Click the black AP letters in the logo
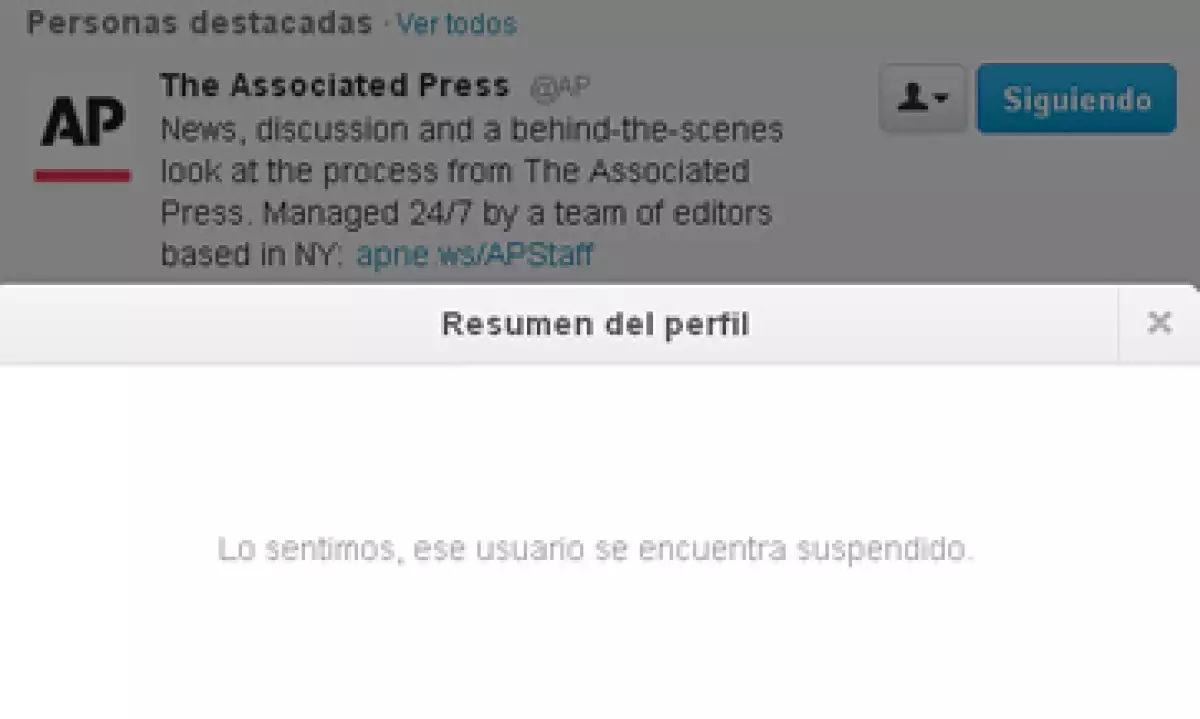This screenshot has width=1200, height=719. coord(83,123)
